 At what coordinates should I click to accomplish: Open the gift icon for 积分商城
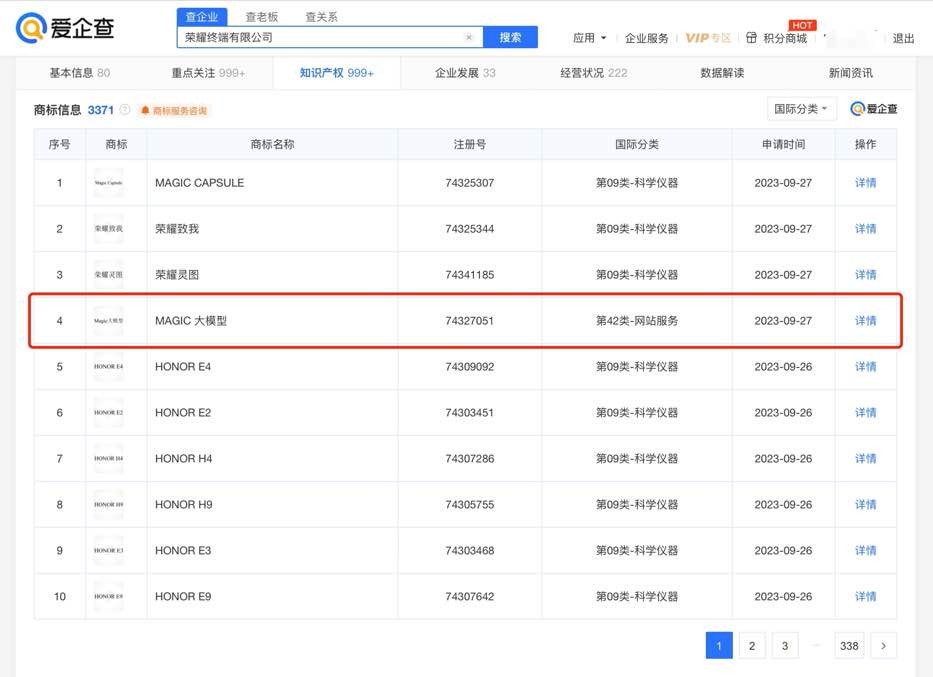(x=752, y=38)
